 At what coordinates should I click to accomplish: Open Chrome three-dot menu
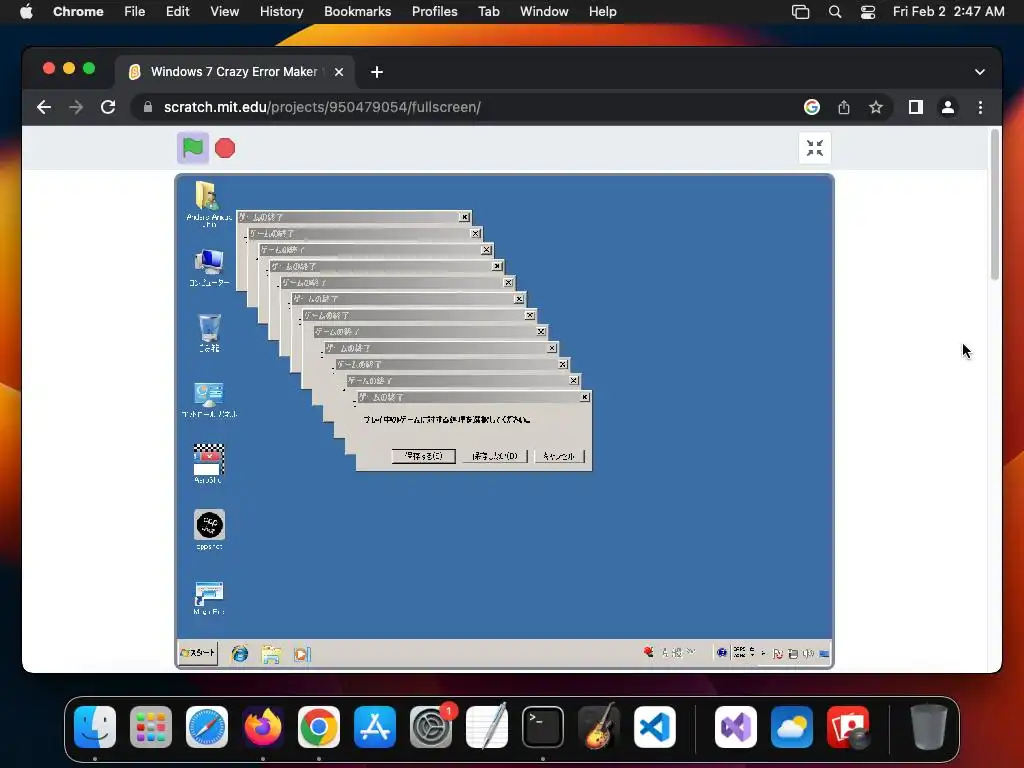click(980, 107)
